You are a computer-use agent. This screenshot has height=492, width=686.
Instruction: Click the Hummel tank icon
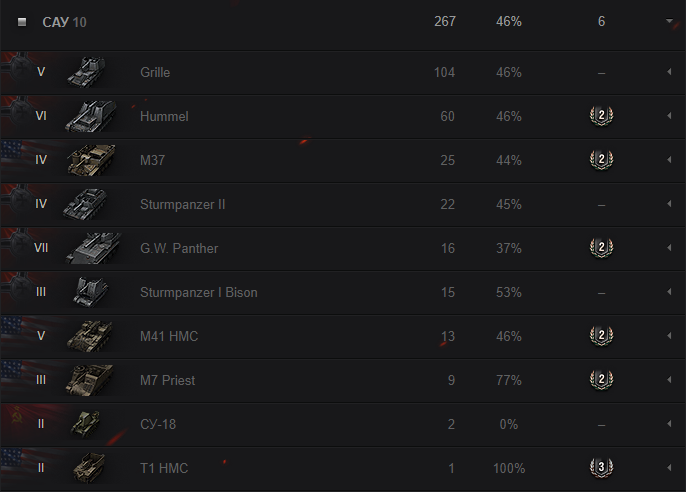pyautogui.click(x=91, y=116)
